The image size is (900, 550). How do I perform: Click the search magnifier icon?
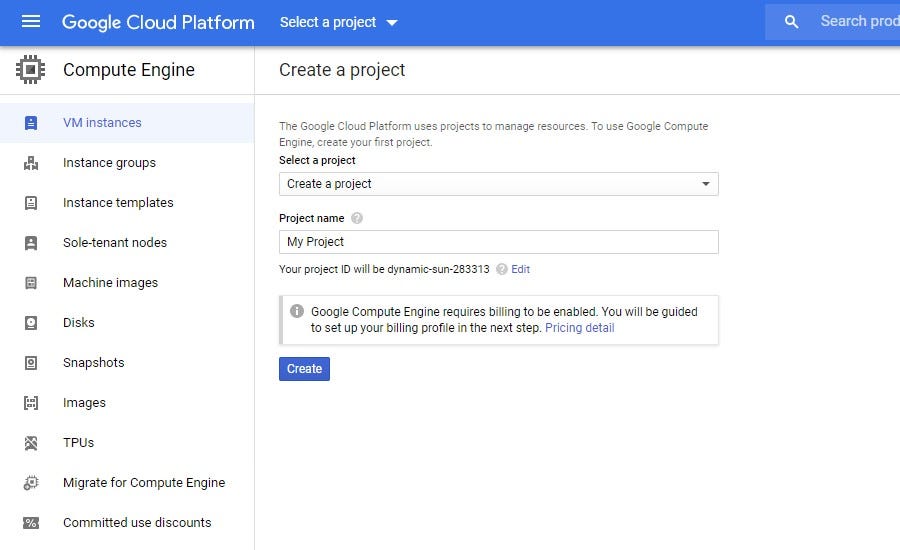pyautogui.click(x=792, y=22)
